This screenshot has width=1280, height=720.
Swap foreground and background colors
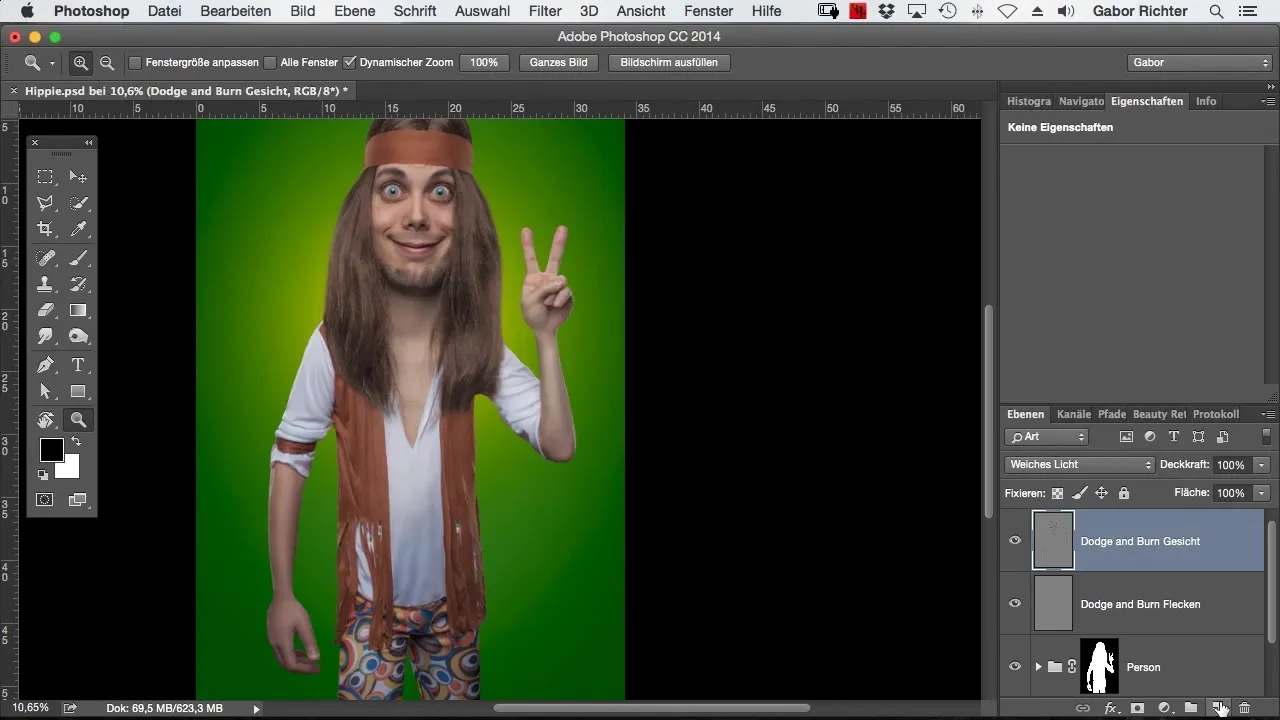(x=75, y=441)
